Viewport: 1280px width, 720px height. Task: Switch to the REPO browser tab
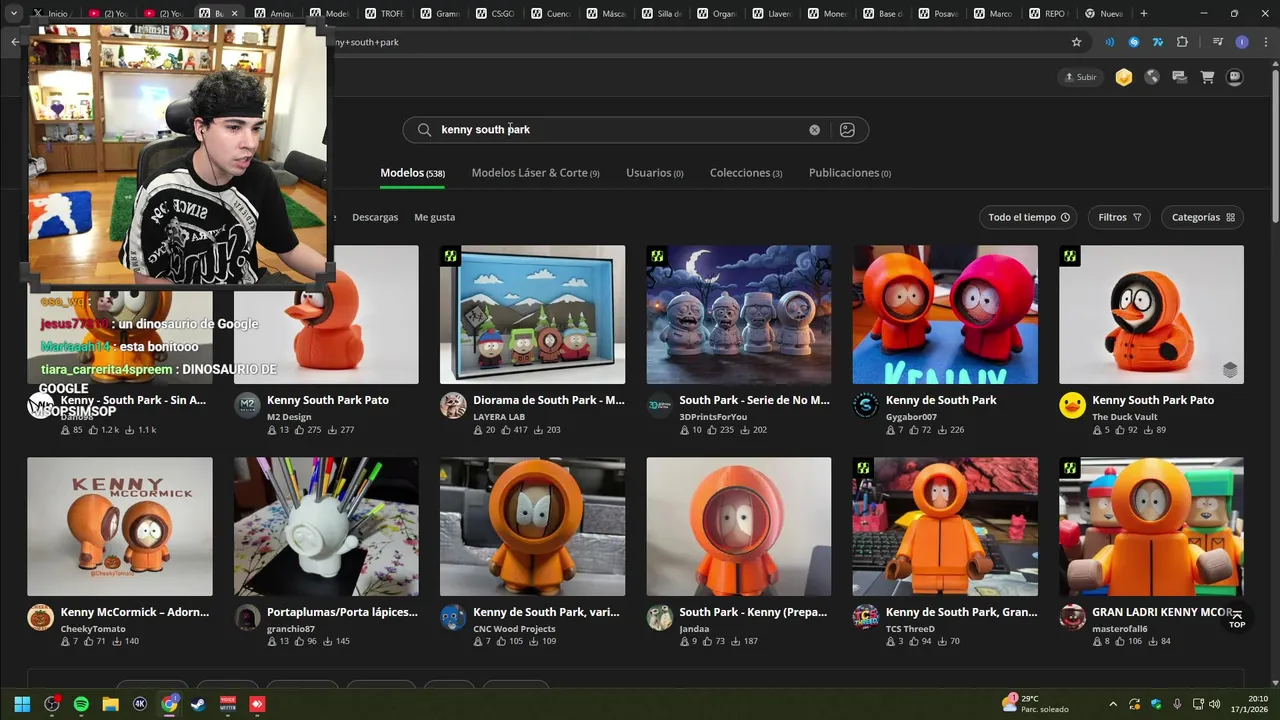pyautogui.click(x=1048, y=14)
